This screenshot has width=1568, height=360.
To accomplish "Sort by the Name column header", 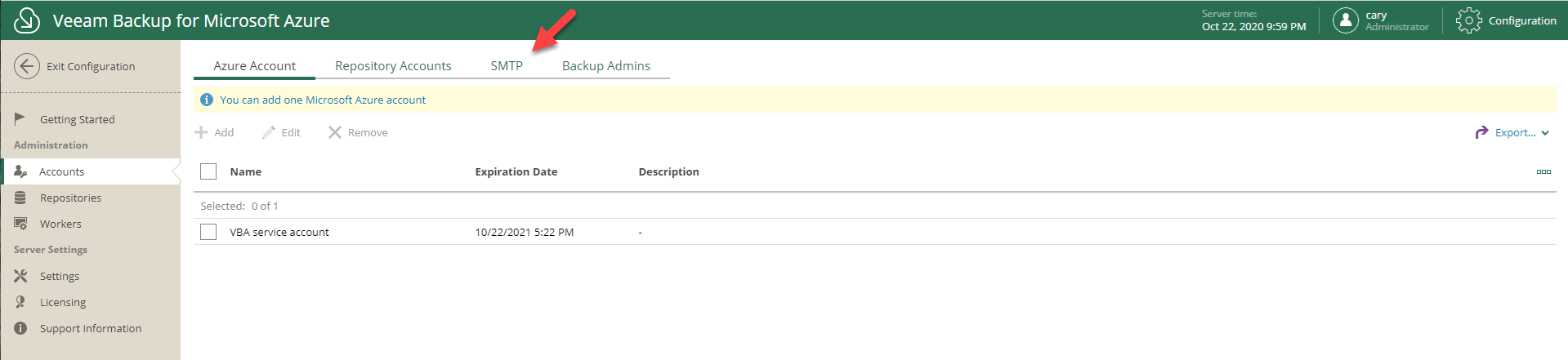I will point(246,171).
